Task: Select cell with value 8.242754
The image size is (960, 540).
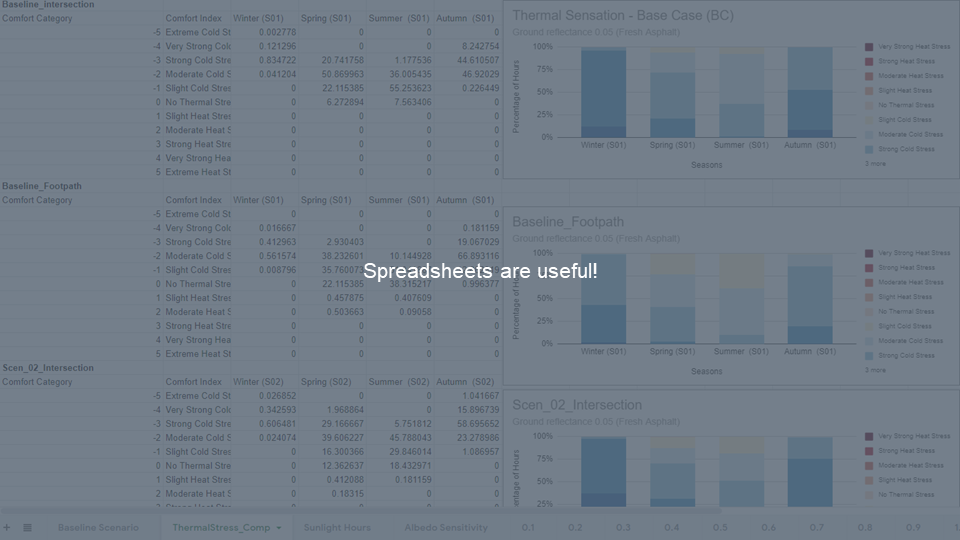Action: (x=468, y=46)
